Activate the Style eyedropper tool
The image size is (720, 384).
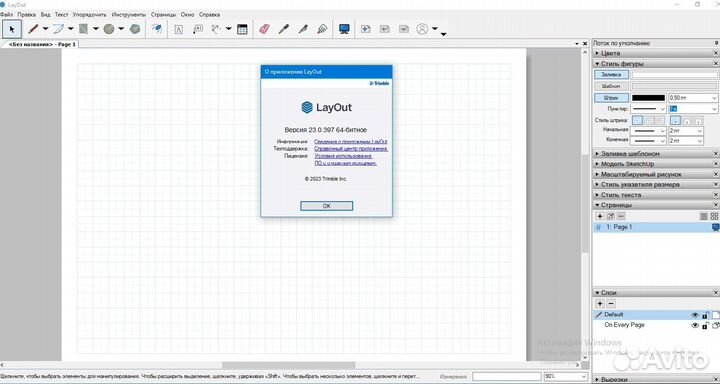pos(284,29)
